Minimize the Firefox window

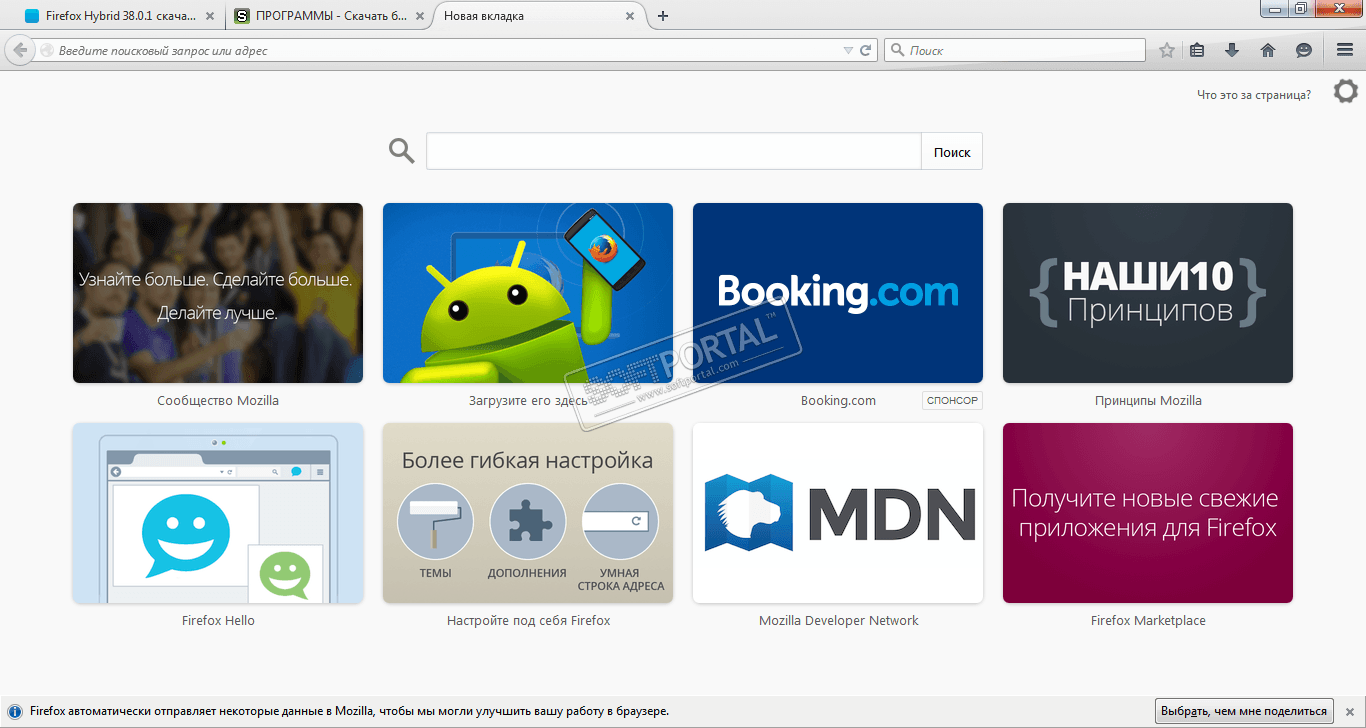(x=1273, y=8)
